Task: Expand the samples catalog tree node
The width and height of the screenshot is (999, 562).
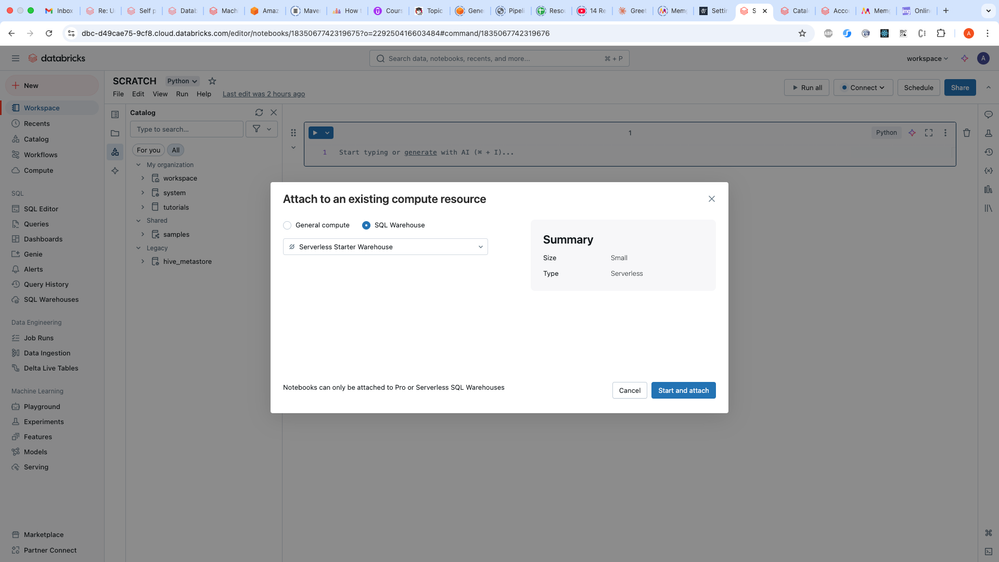Action: [143, 235]
